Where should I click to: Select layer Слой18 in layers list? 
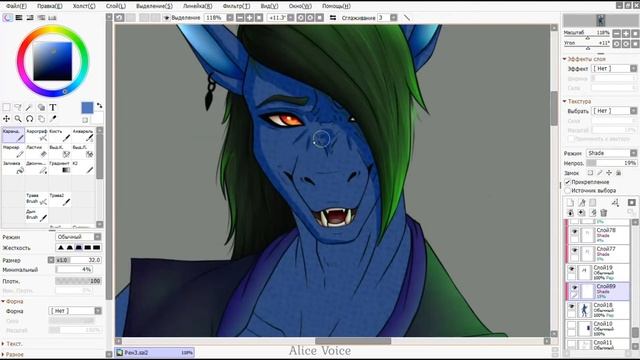pos(598,310)
